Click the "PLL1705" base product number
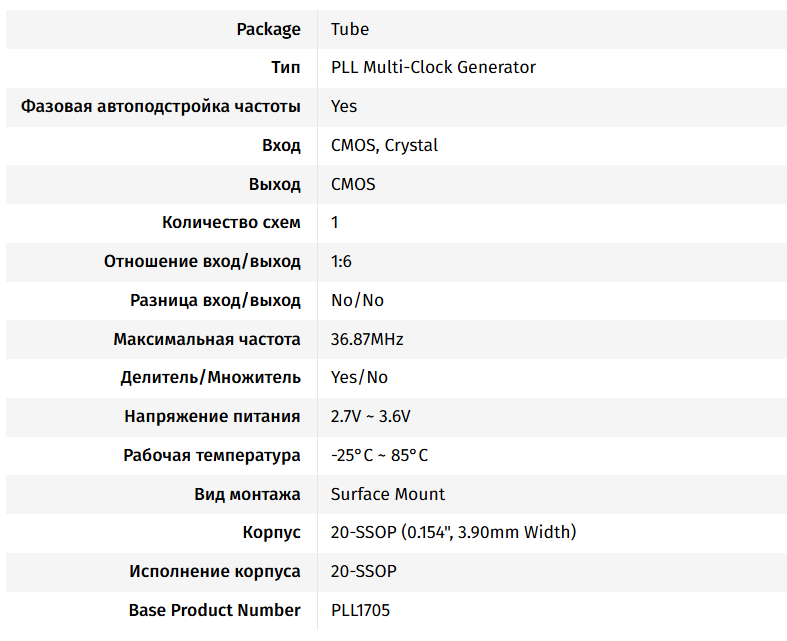This screenshot has width=787, height=641. click(367, 610)
